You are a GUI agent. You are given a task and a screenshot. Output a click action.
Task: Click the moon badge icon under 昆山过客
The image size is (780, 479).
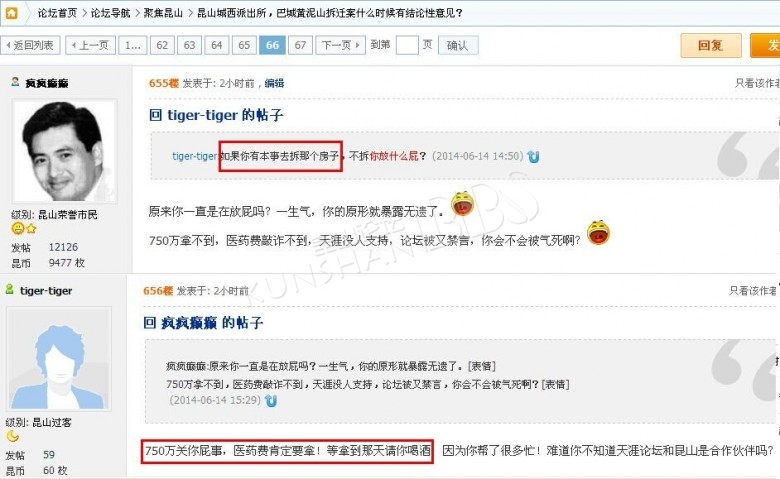(12, 436)
